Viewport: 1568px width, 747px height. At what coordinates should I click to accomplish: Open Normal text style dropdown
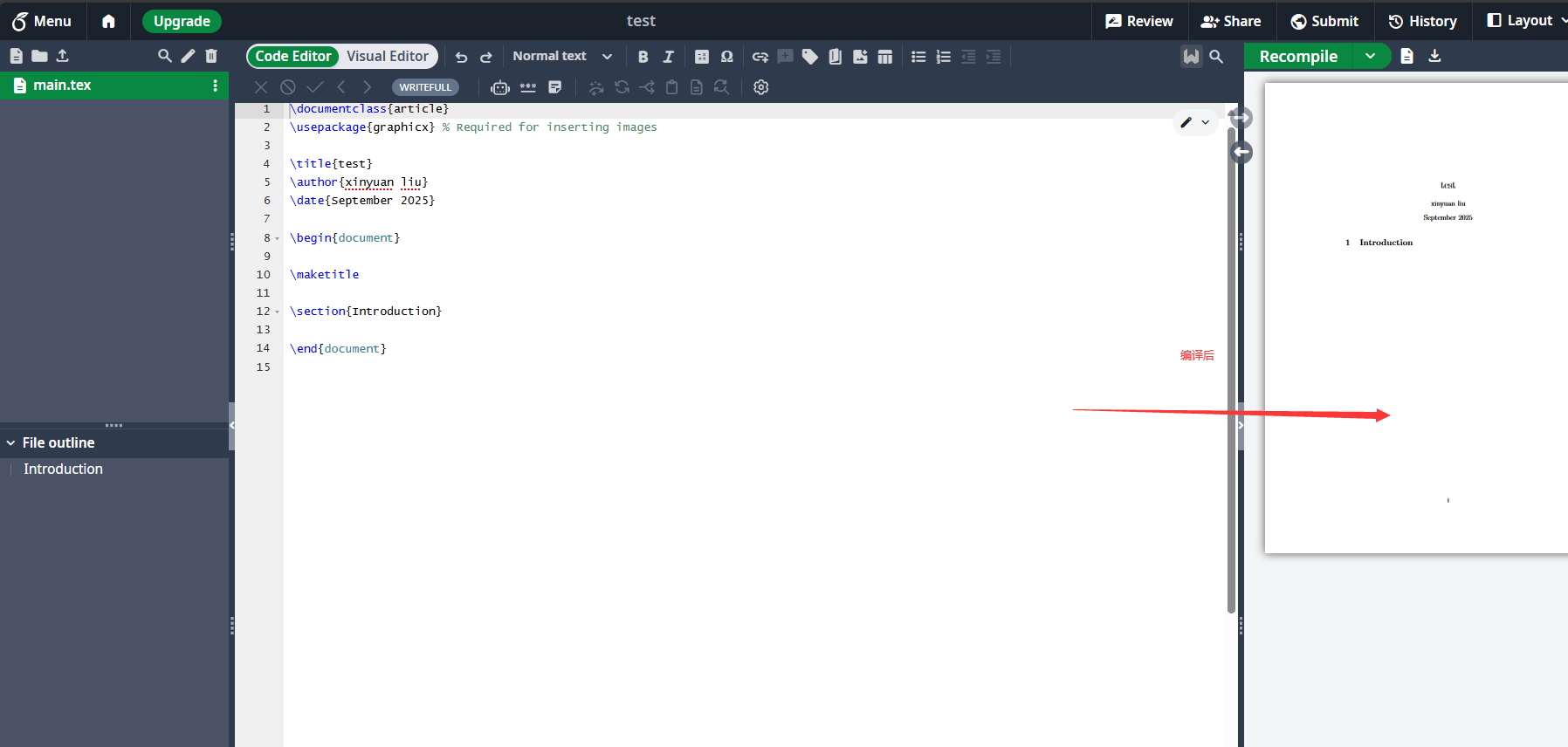pos(562,57)
